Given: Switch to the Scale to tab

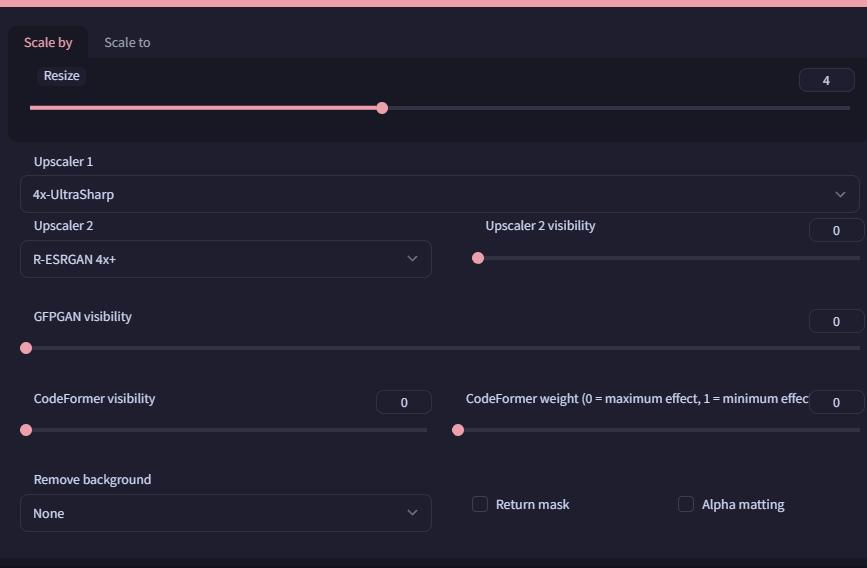Looking at the screenshot, I should (x=127, y=43).
